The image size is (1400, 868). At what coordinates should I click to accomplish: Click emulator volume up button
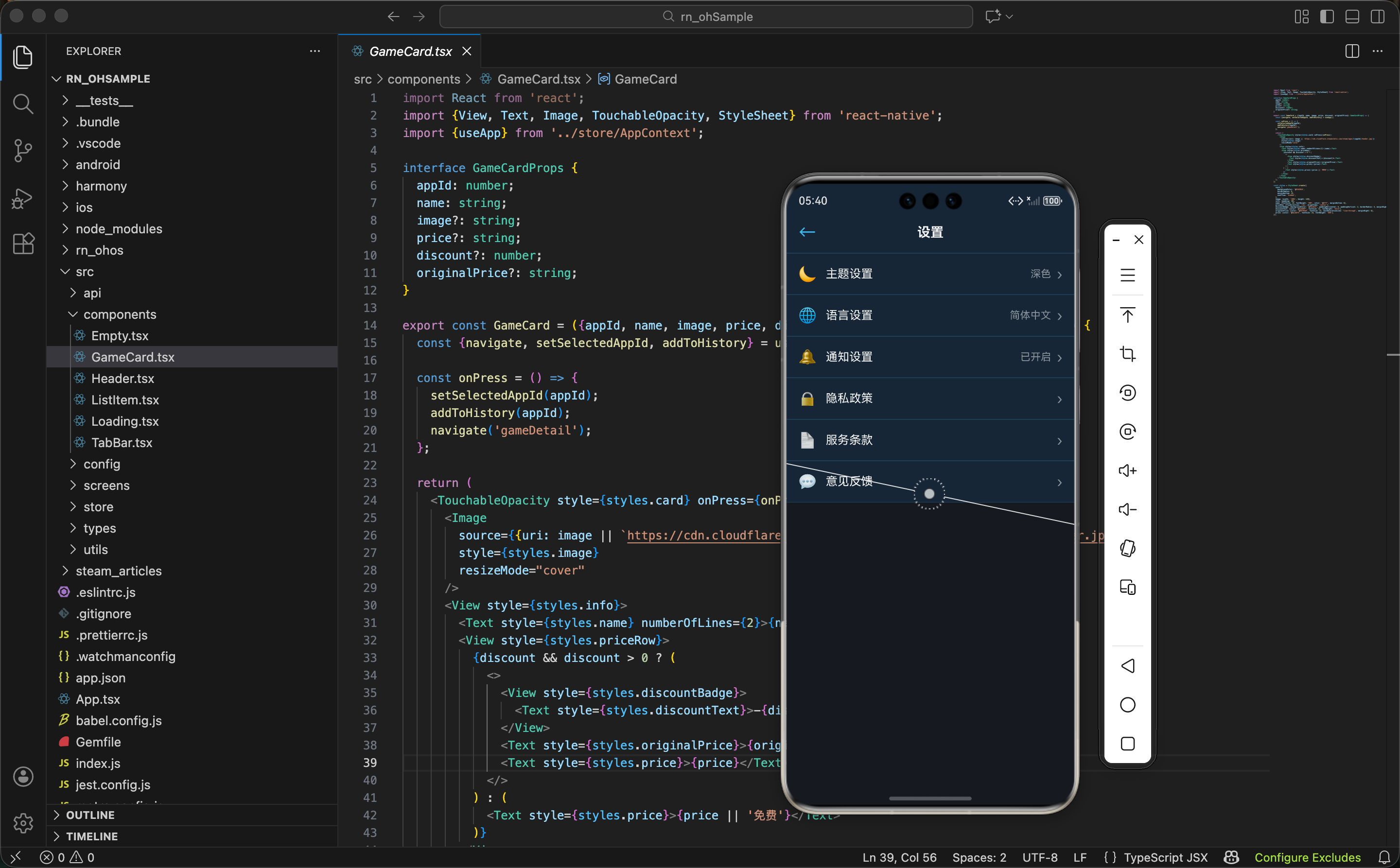coord(1127,471)
